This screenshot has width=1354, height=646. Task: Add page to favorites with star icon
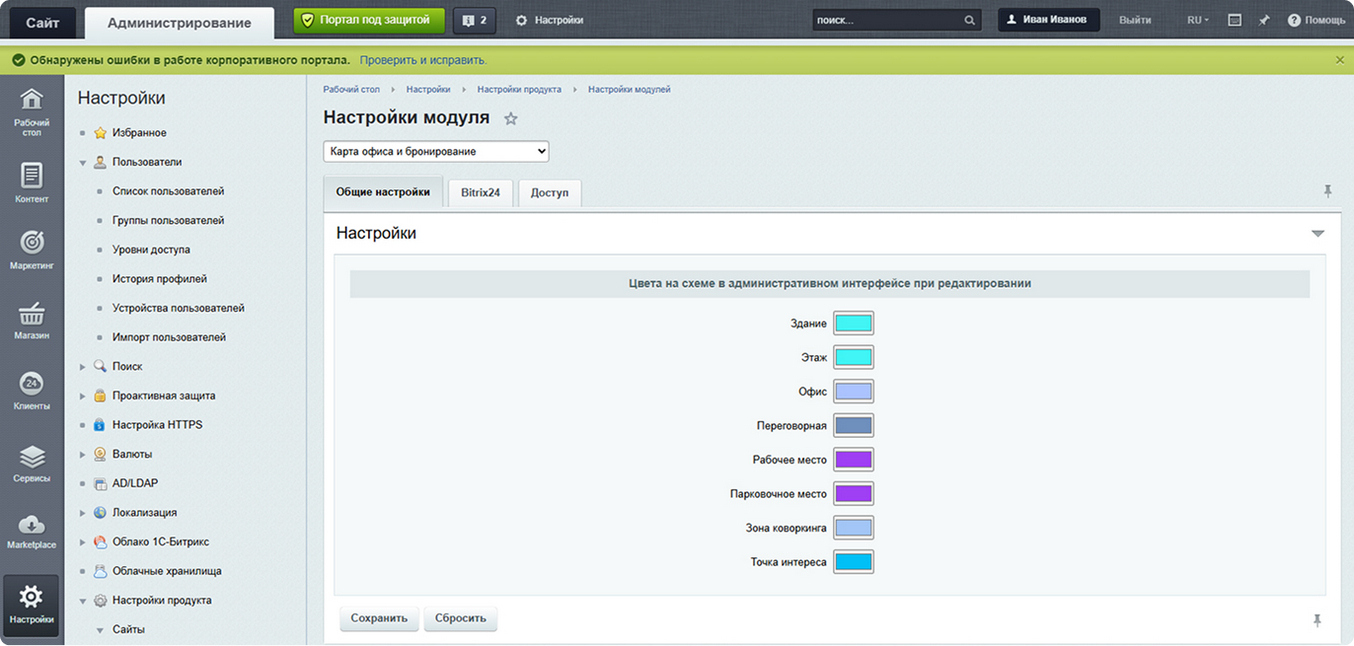tap(511, 119)
